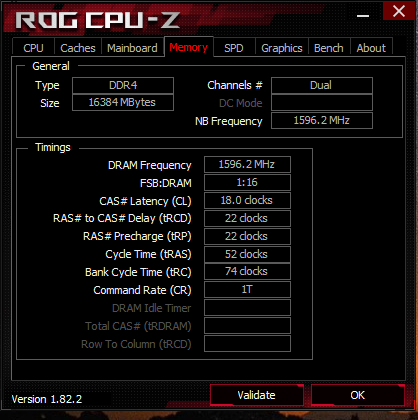
Task: Show the About tab
Action: 371,48
